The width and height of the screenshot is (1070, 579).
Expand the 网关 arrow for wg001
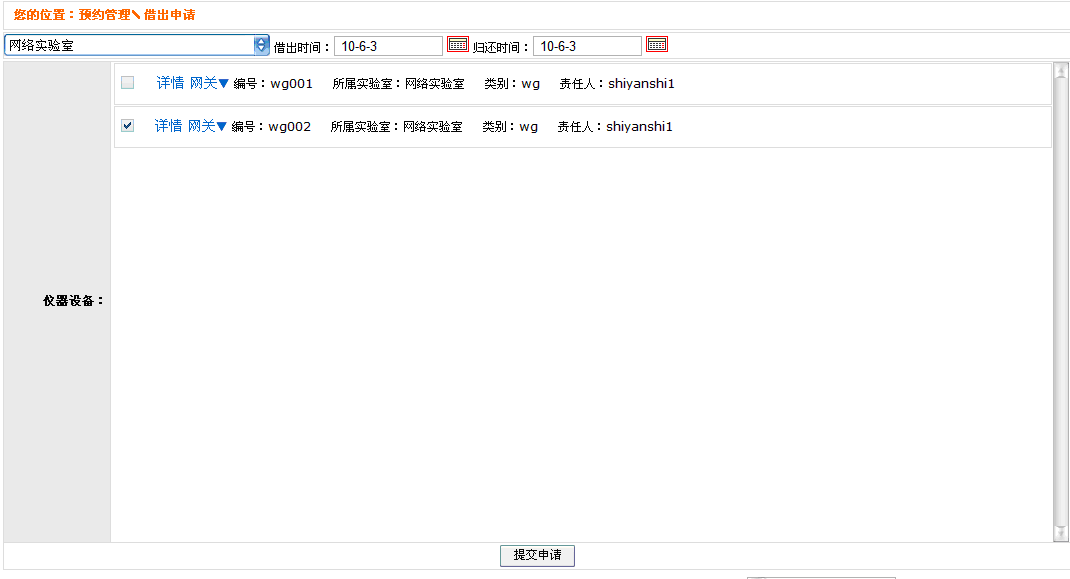pyautogui.click(x=223, y=84)
